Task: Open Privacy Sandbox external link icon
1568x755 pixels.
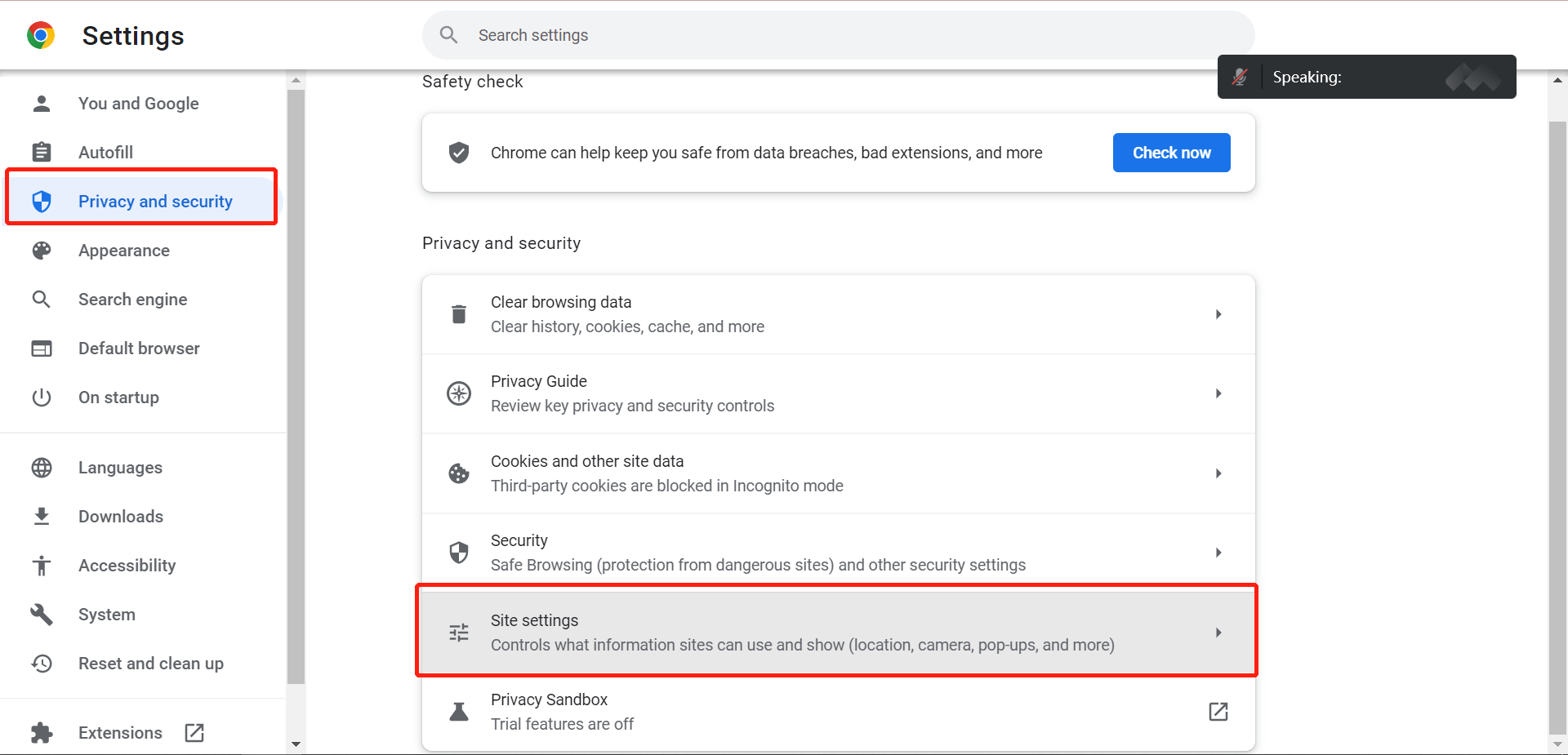Action: tap(1218, 712)
